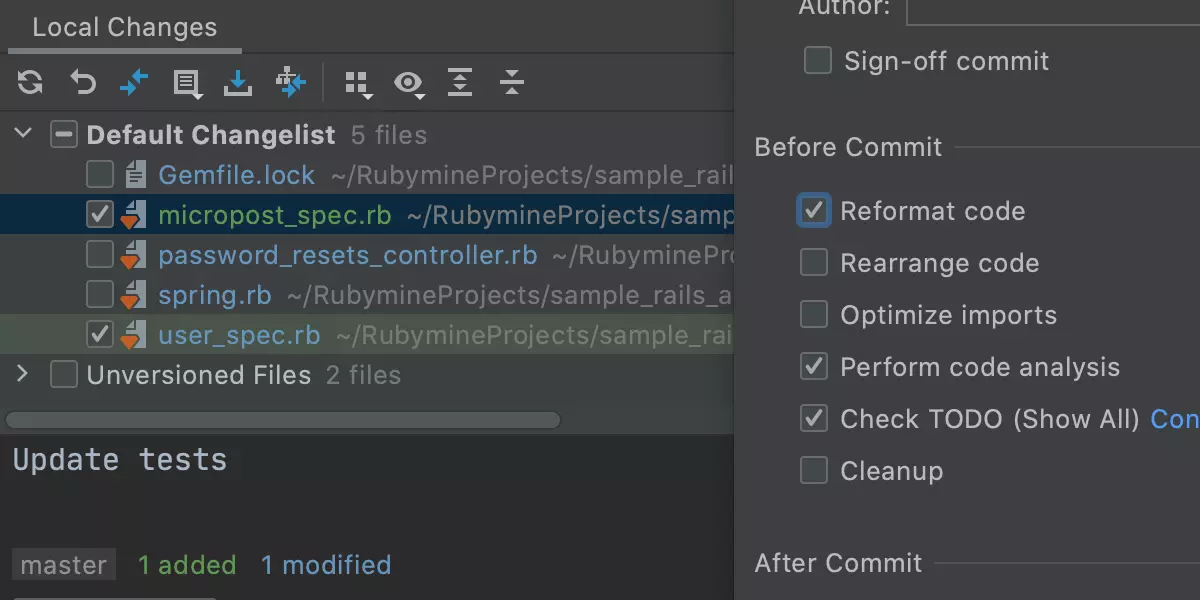This screenshot has height=600, width=1200.
Task: Uncheck the Reformat code option
Action: tap(814, 211)
